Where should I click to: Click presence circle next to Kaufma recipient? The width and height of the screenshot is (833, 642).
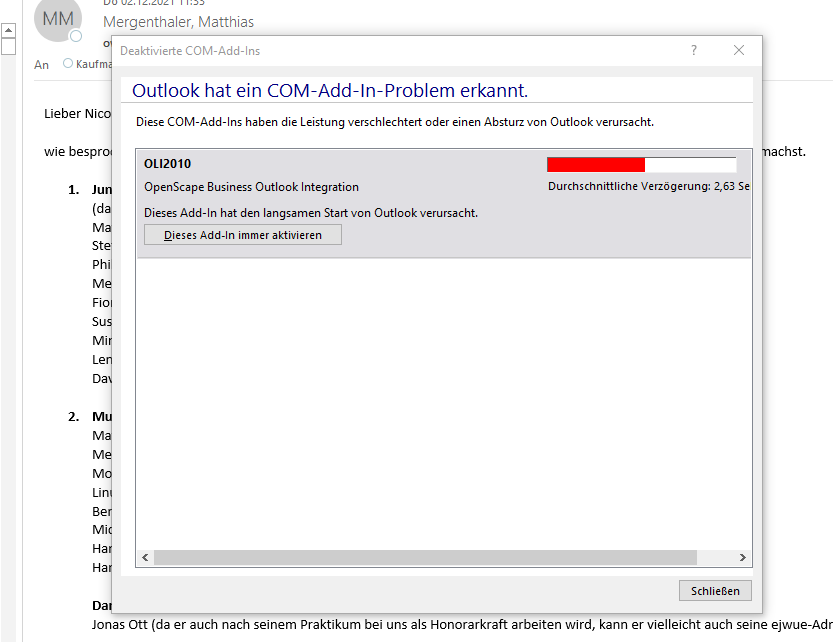tap(68, 63)
